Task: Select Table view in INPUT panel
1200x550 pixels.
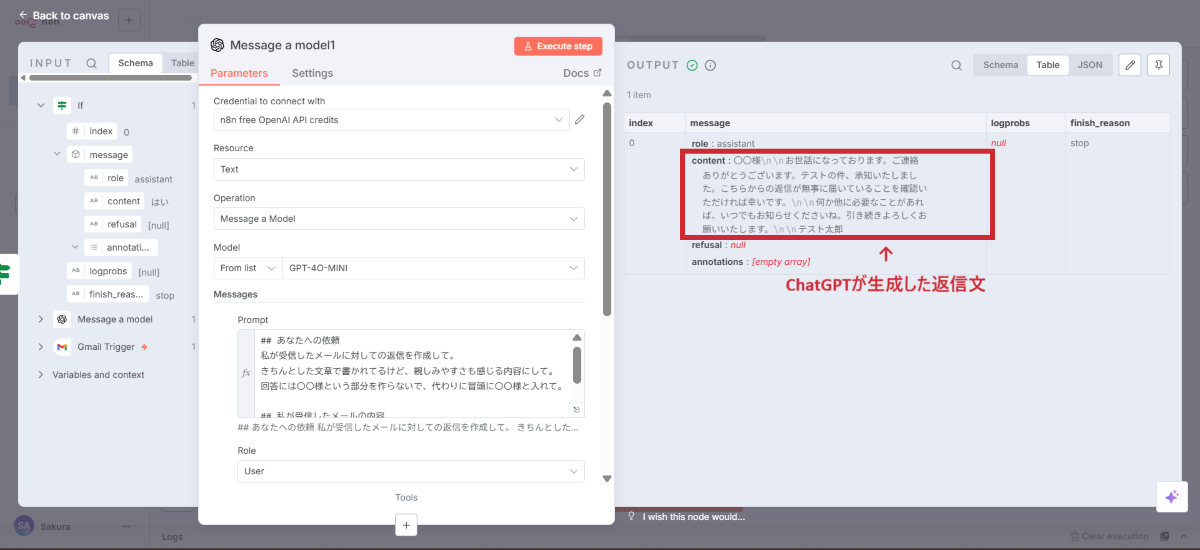Action: point(182,63)
